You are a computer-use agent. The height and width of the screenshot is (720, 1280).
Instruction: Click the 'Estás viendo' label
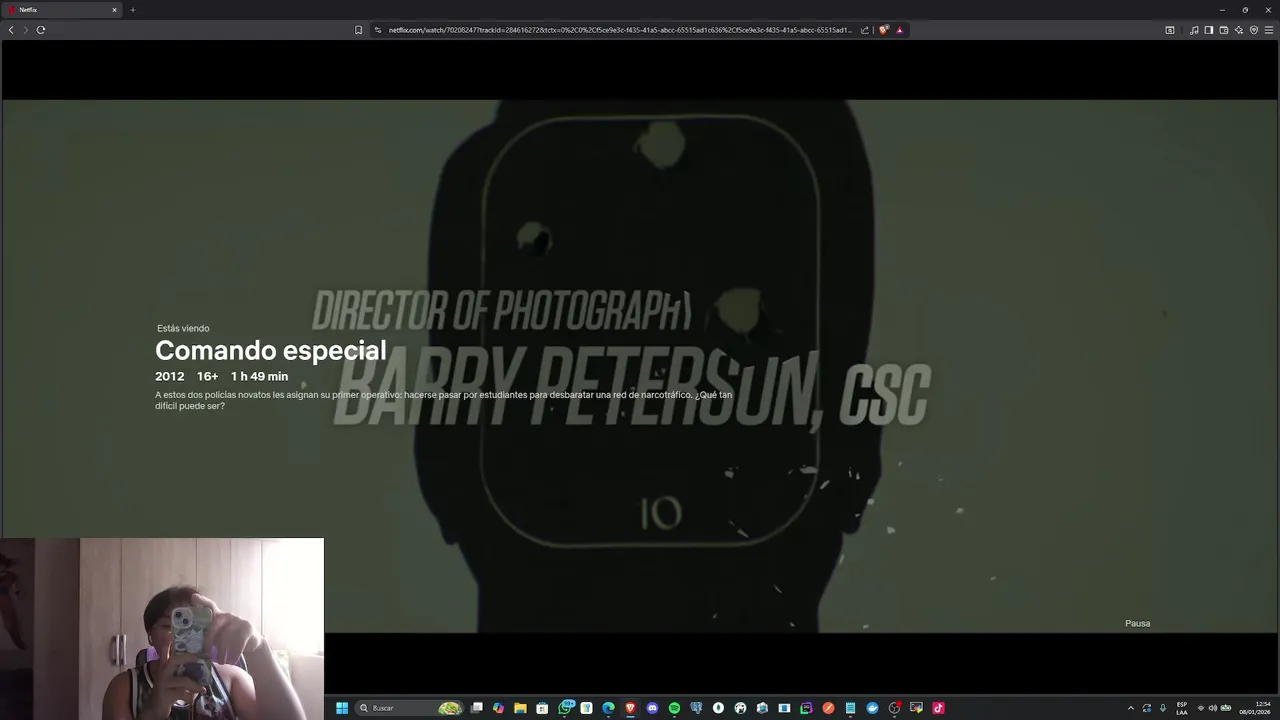coord(183,328)
